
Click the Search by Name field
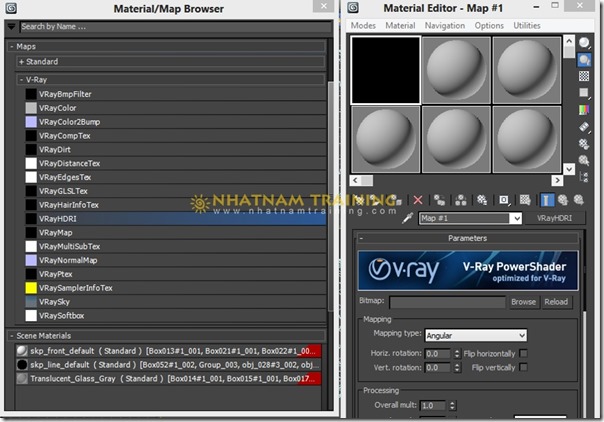(x=176, y=27)
